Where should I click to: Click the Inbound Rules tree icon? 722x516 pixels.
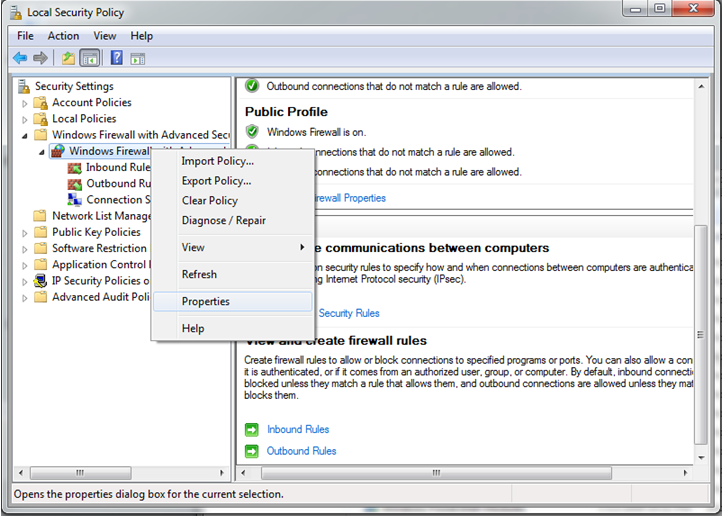click(75, 168)
